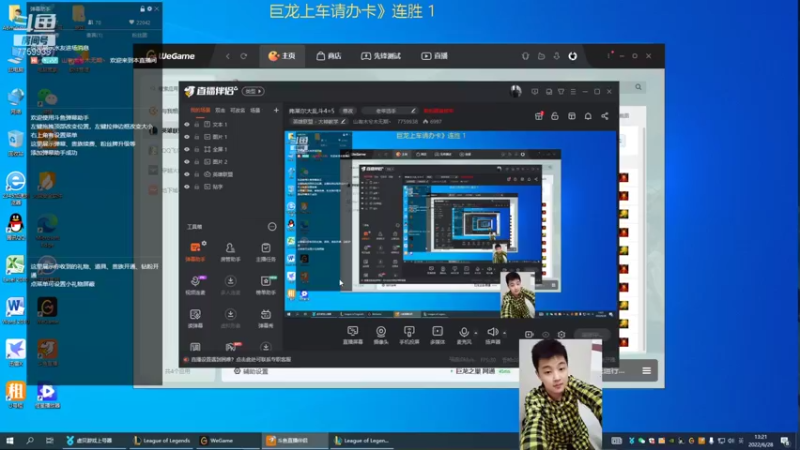
Task: Open WeGame more-options icon with red dot
Action: [609, 56]
